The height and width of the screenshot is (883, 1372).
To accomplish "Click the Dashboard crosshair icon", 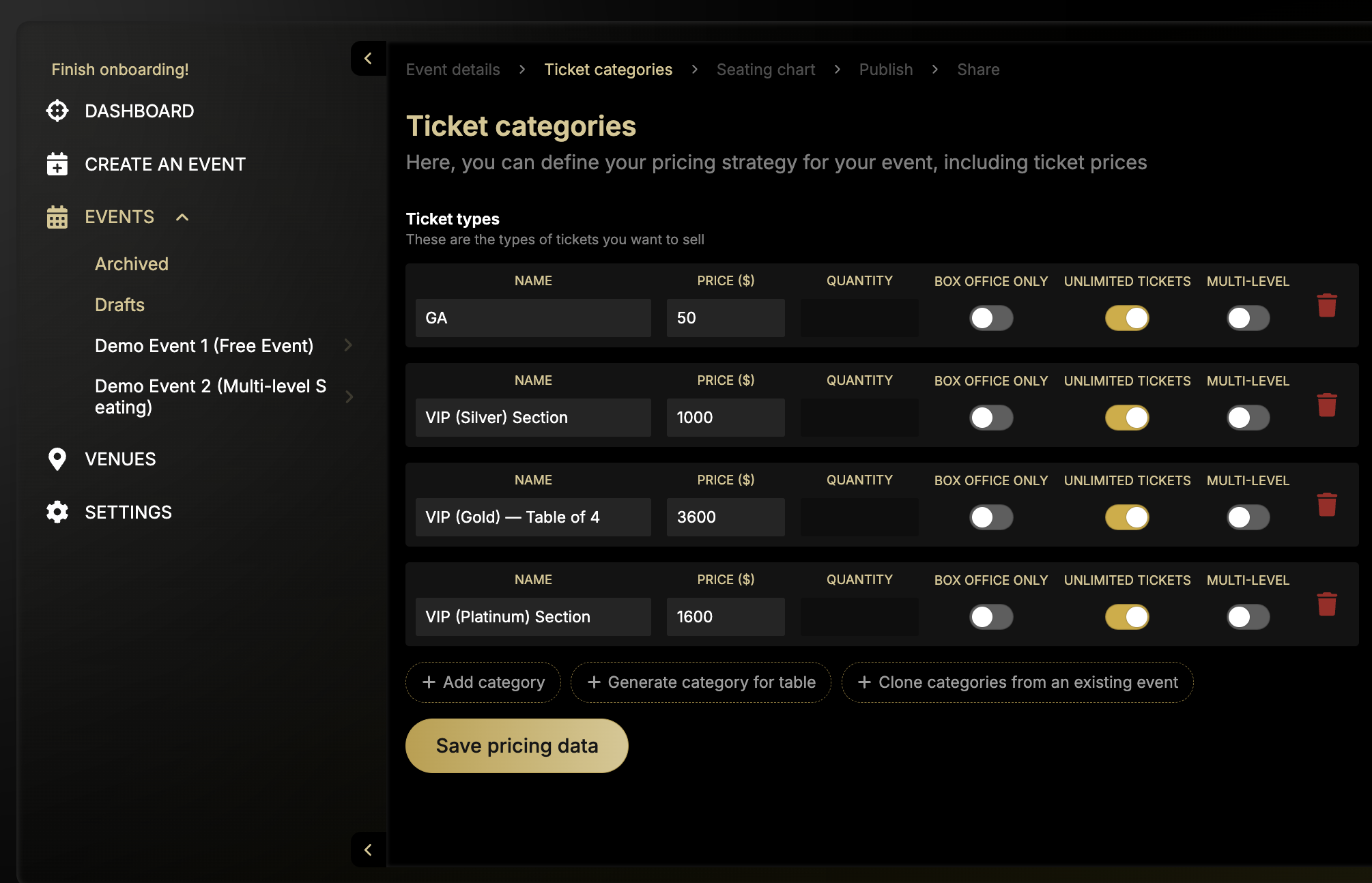I will point(57,111).
